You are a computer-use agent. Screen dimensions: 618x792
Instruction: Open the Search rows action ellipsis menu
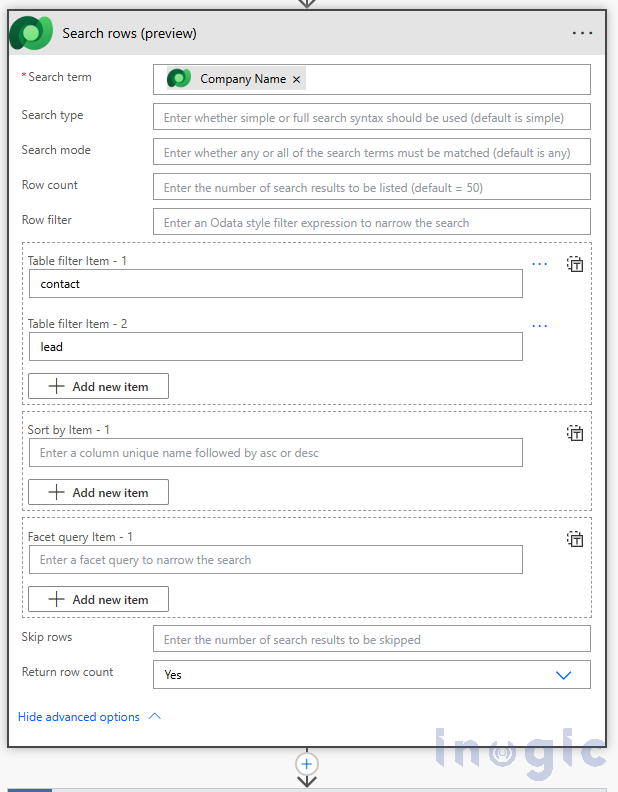(x=582, y=33)
